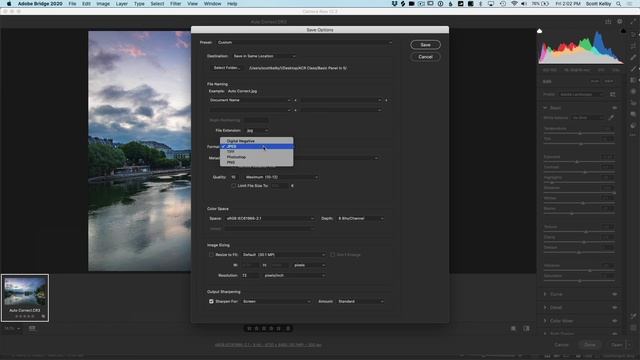This screenshot has height=360, width=640.
Task: Click the Spotlight search icon in menu bar
Action: (x=619, y=4)
